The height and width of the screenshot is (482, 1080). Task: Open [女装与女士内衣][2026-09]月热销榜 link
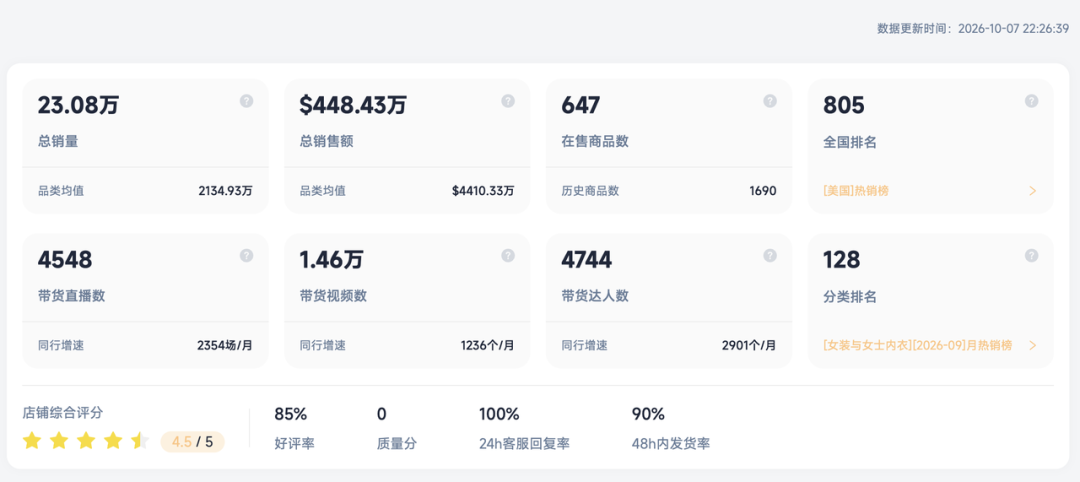[x=917, y=345]
